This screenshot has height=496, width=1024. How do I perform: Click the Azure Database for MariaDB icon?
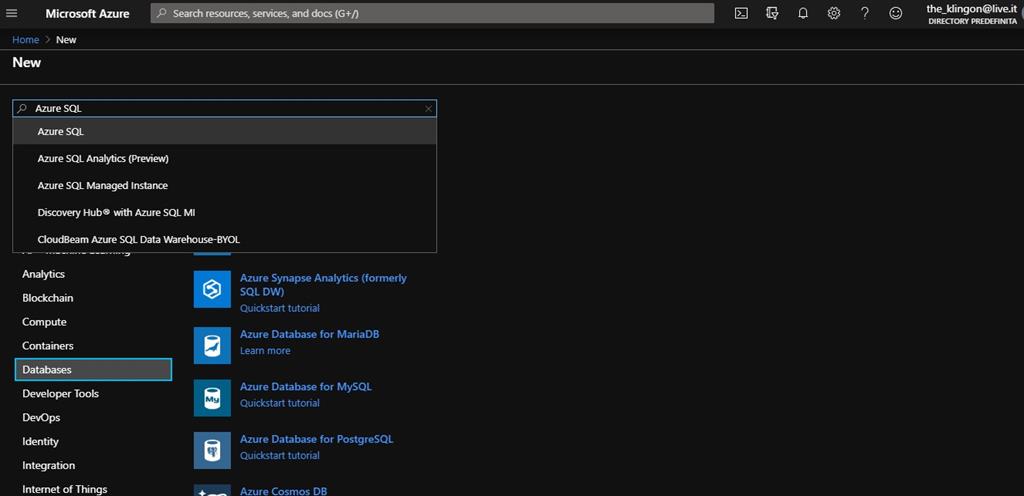(x=212, y=345)
